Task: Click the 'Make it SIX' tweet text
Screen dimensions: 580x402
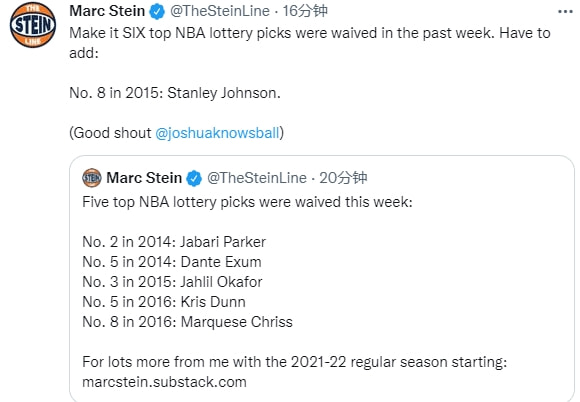Action: click(310, 43)
